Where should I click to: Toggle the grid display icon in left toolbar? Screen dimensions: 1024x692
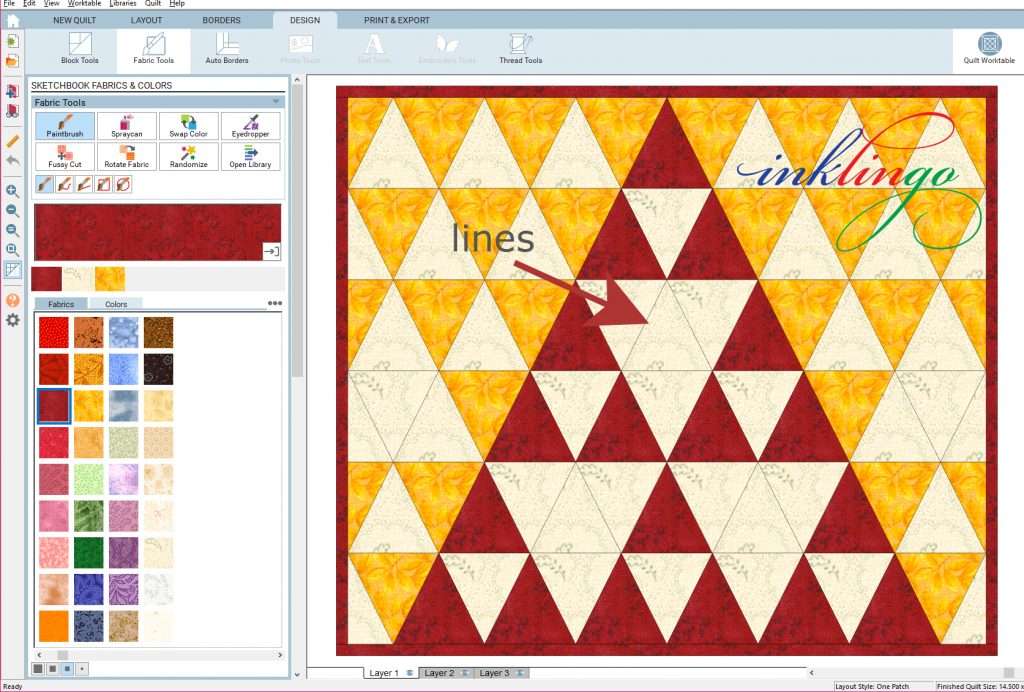[x=12, y=270]
